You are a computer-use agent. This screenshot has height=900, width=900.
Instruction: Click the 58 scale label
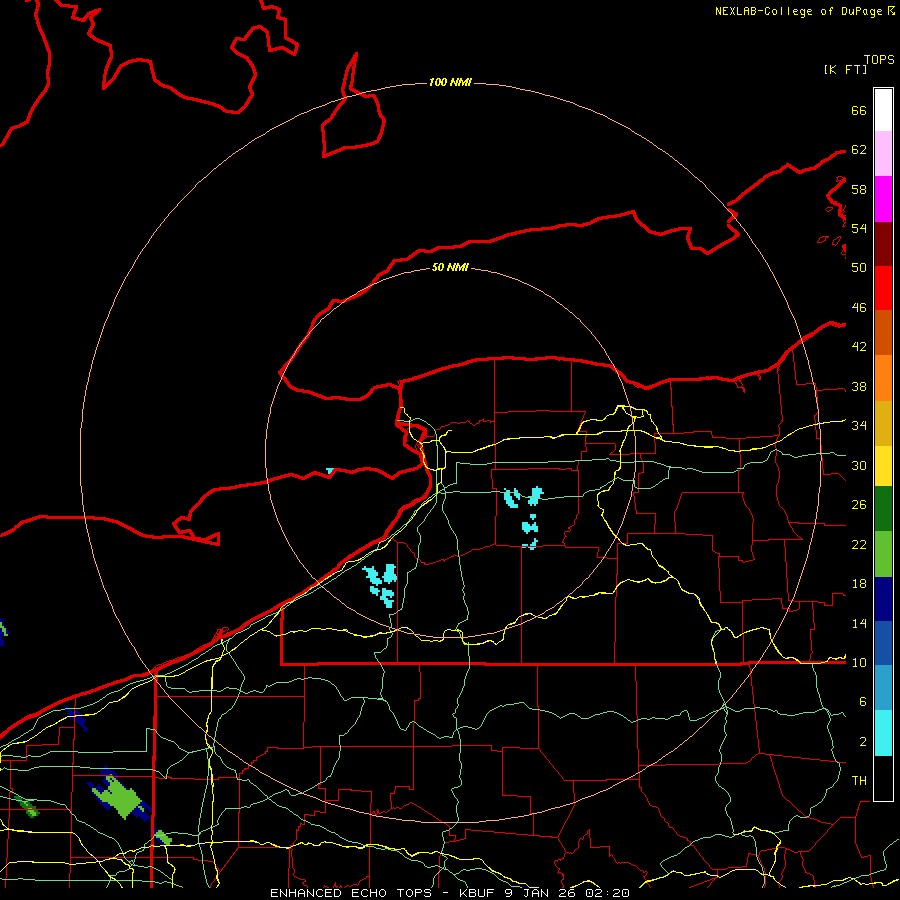pos(859,189)
